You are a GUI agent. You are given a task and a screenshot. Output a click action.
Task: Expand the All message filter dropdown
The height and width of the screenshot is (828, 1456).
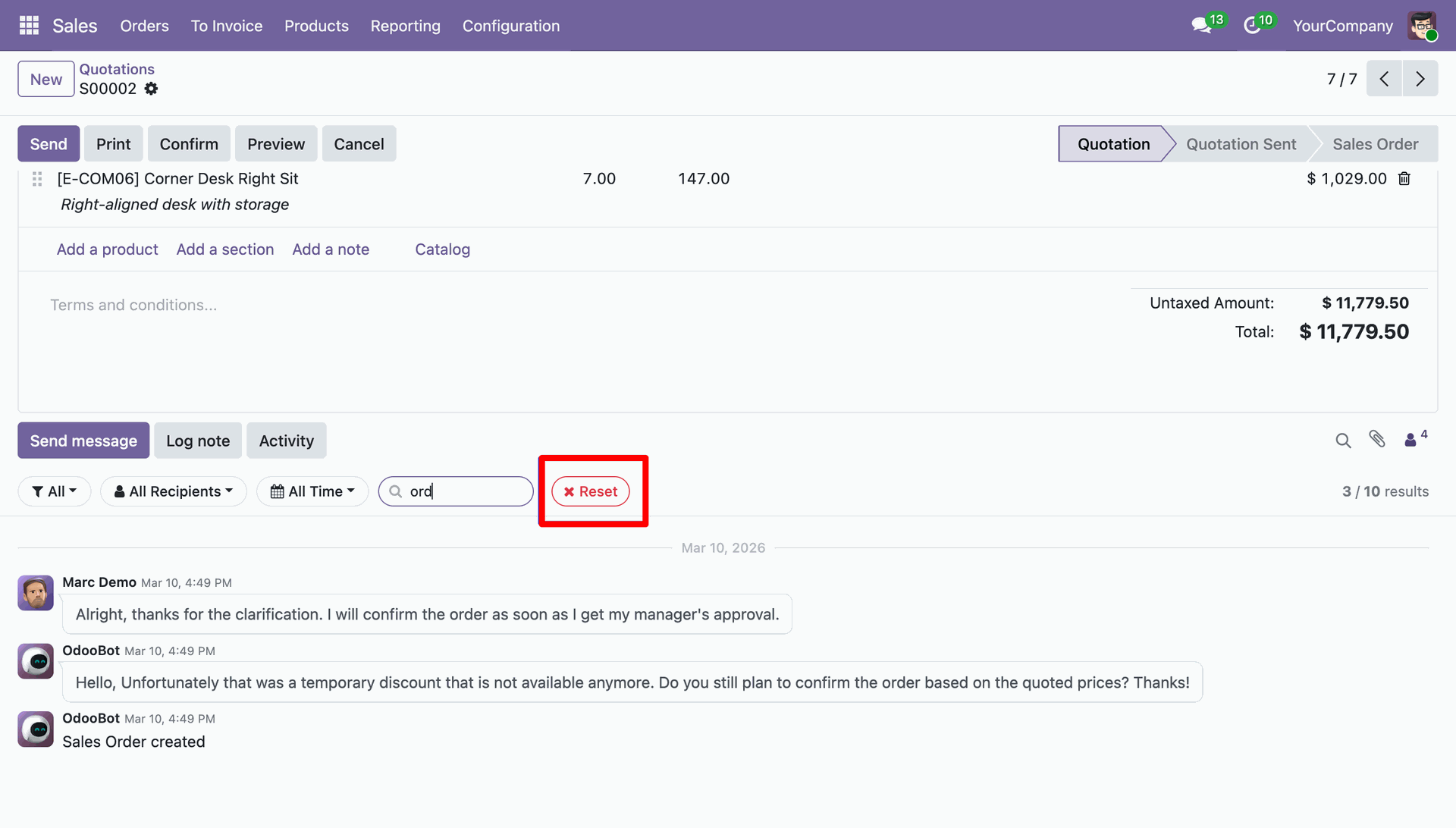pyautogui.click(x=55, y=491)
